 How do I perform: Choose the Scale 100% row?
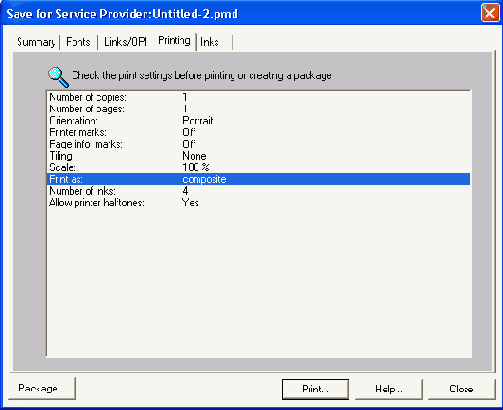coord(259,167)
